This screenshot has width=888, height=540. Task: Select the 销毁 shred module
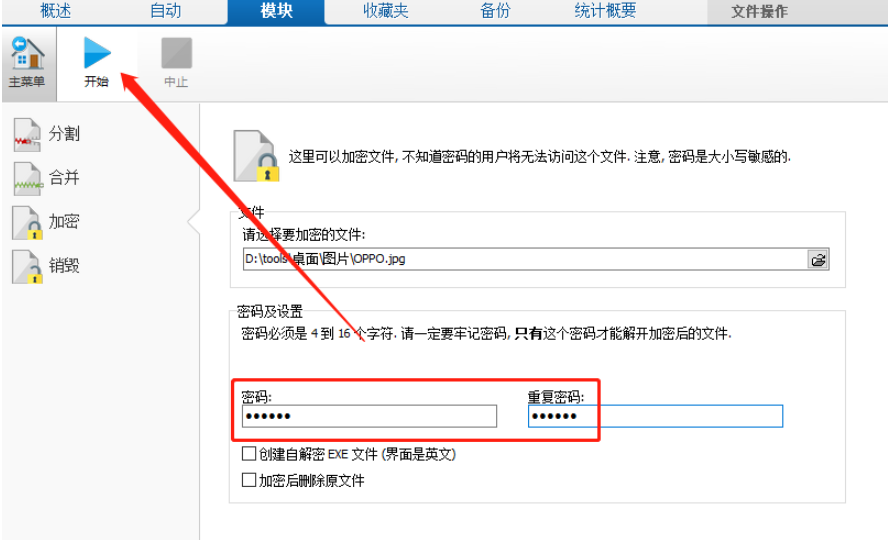click(47, 266)
